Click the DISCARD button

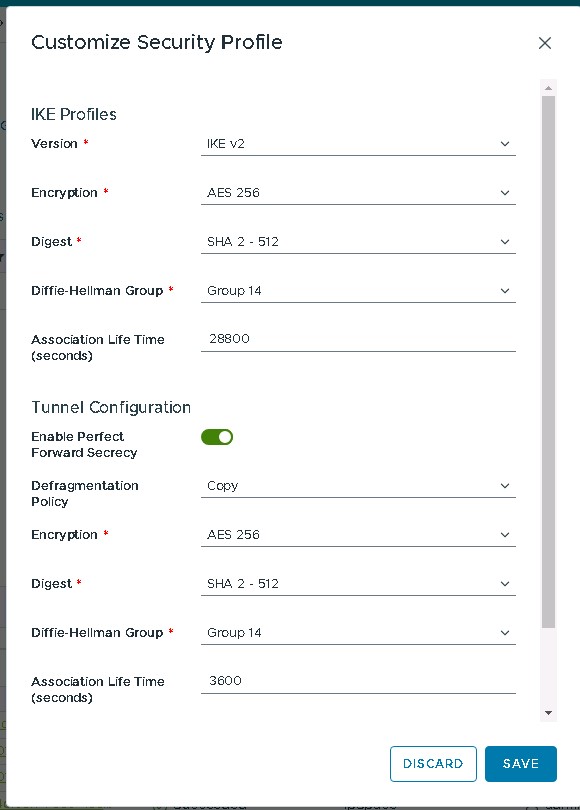(433, 764)
